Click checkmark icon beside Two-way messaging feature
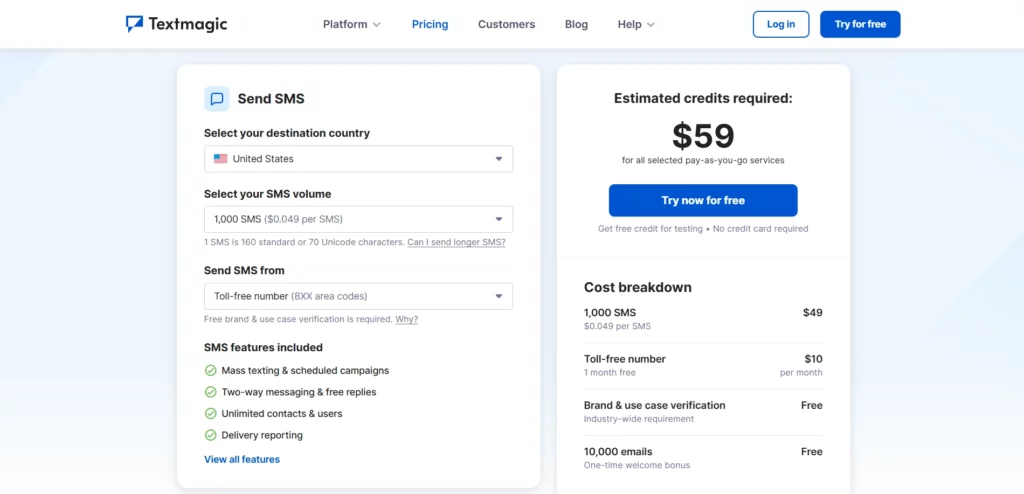1024x494 pixels. (210, 392)
